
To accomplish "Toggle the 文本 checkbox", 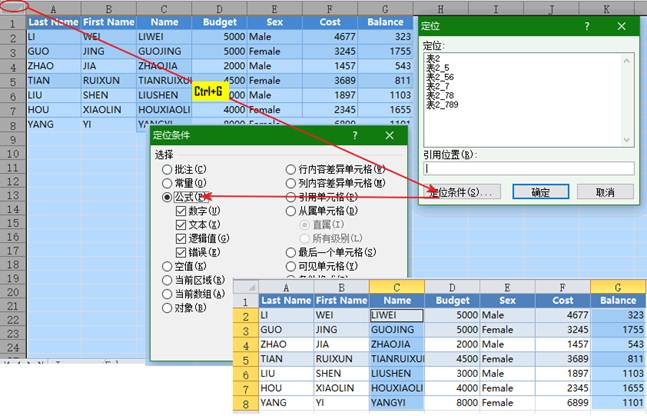I will click(181, 225).
